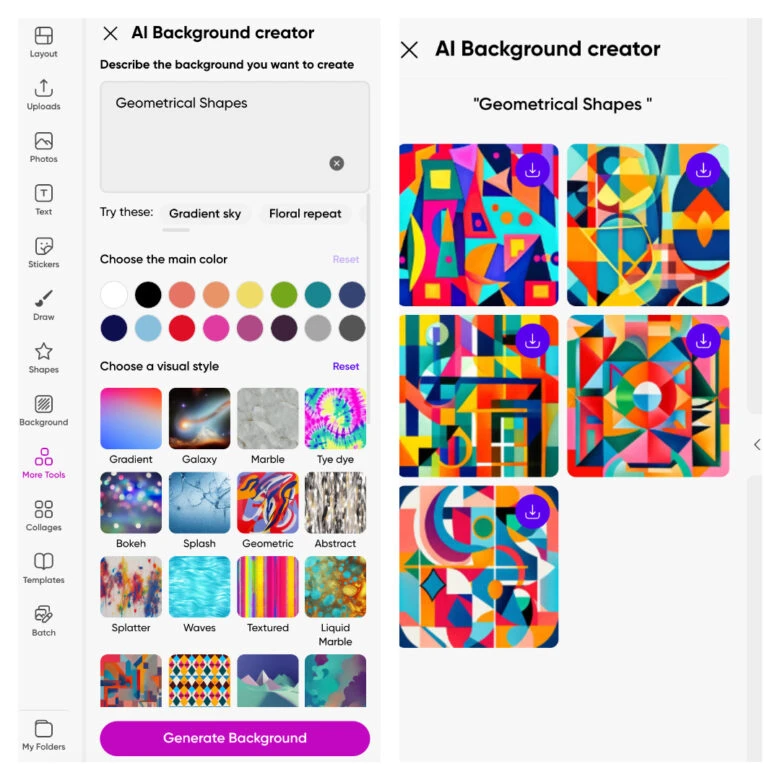Open the Shapes star tool
Screen dimensions: 780x780
[43, 358]
